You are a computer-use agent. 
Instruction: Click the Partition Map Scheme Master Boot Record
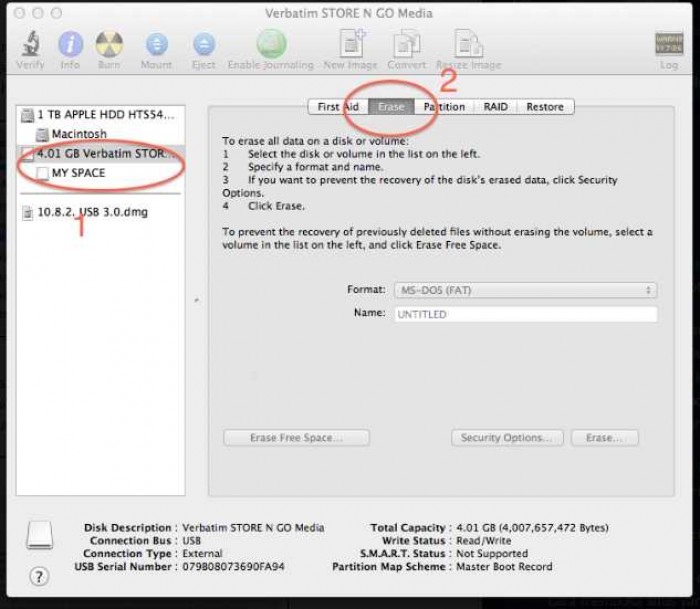click(x=504, y=567)
